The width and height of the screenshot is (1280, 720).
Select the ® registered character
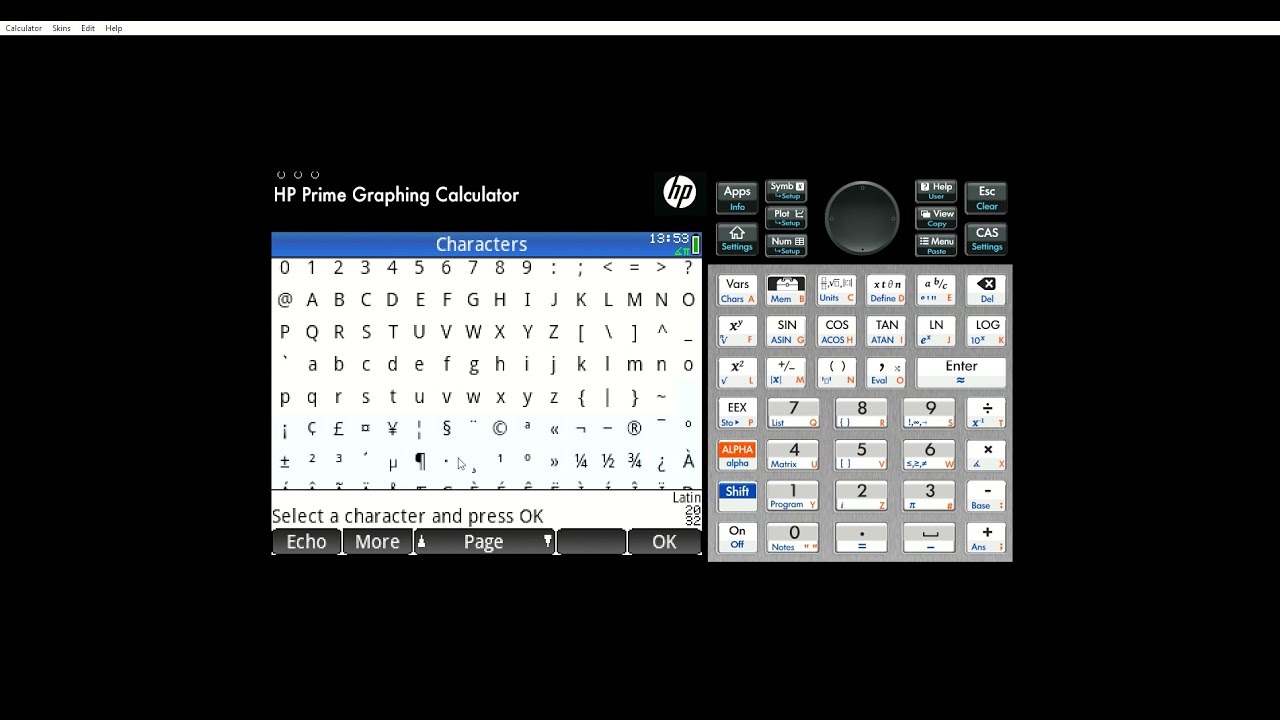(634, 428)
